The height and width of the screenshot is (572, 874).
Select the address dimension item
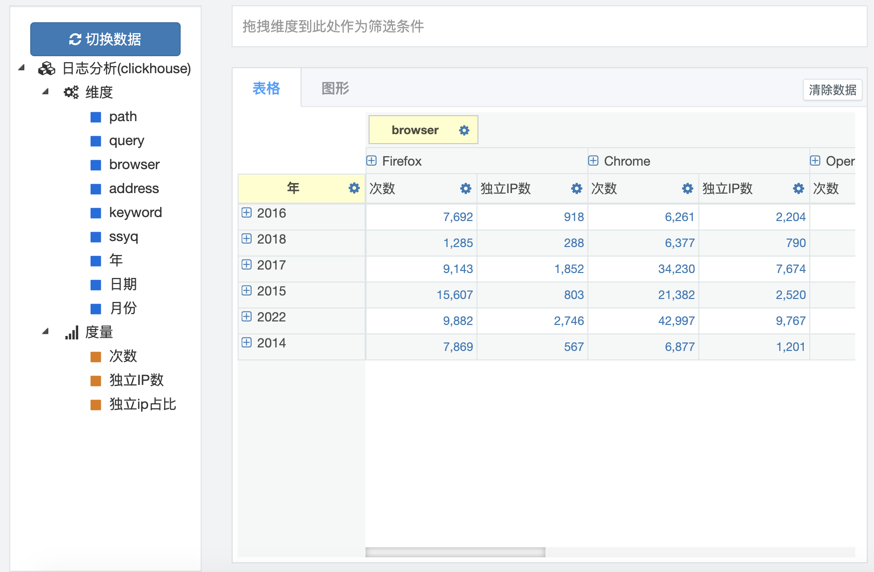click(134, 188)
